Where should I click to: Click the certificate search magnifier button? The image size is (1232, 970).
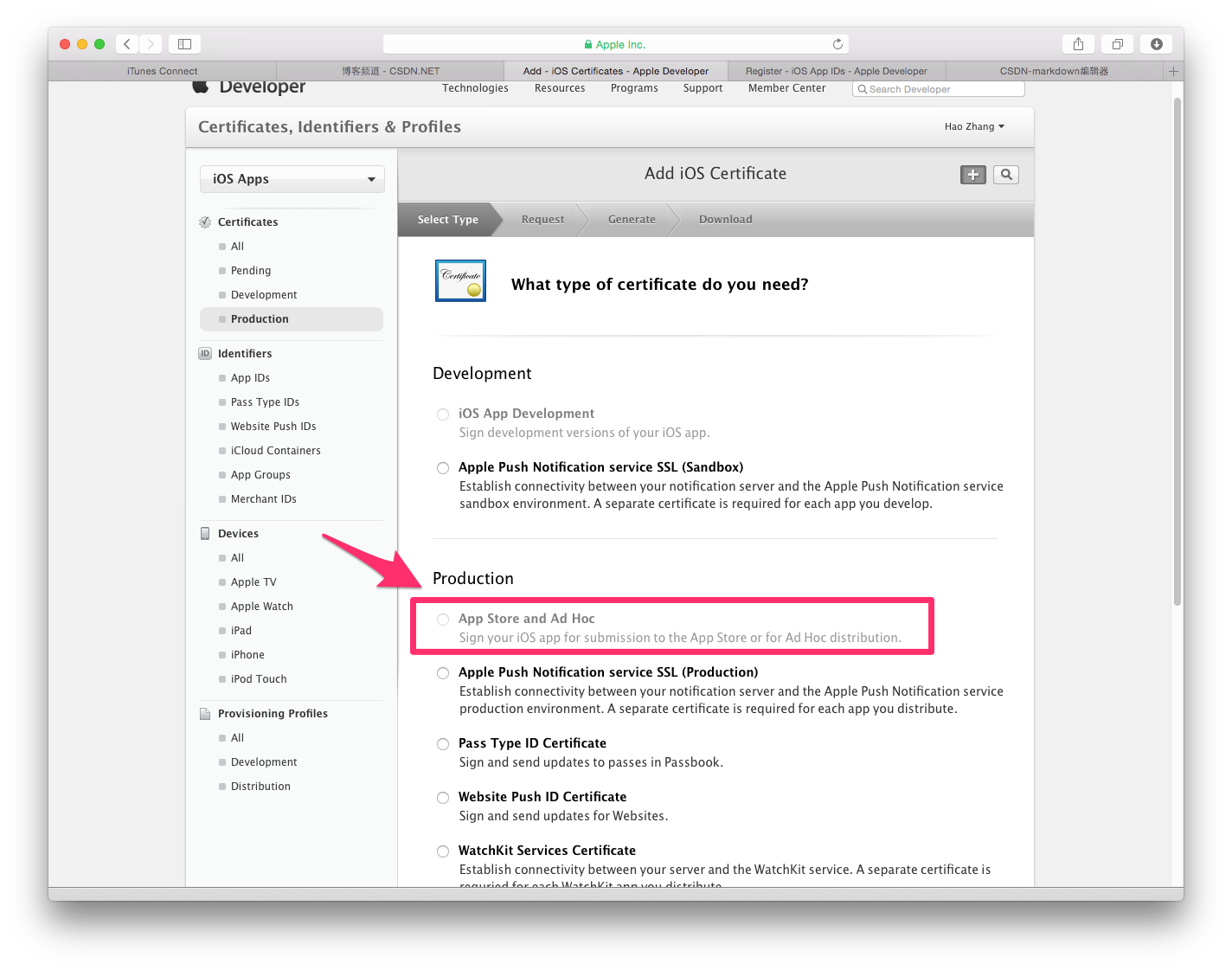[1006, 175]
